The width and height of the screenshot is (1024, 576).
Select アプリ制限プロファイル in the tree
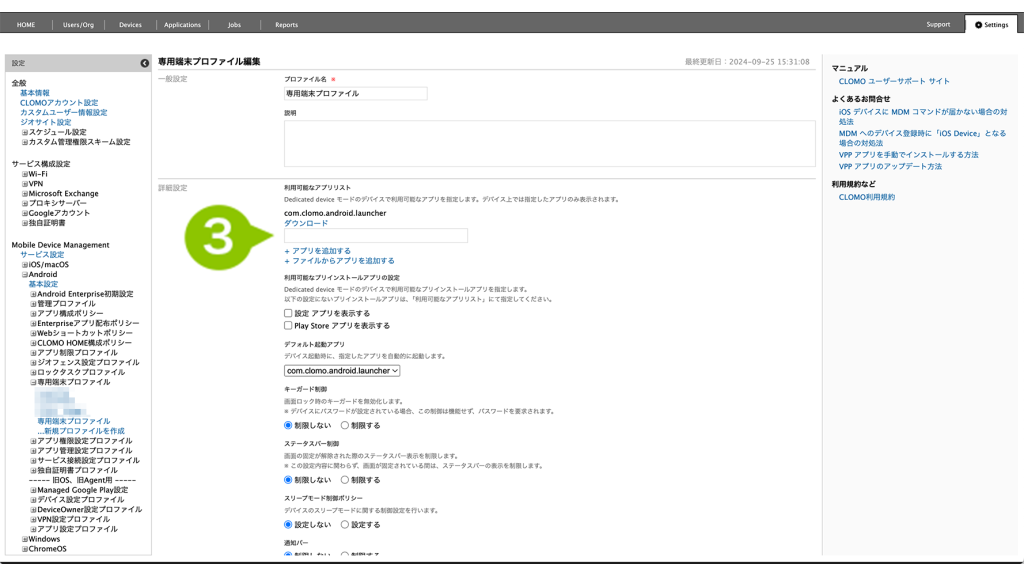(77, 353)
